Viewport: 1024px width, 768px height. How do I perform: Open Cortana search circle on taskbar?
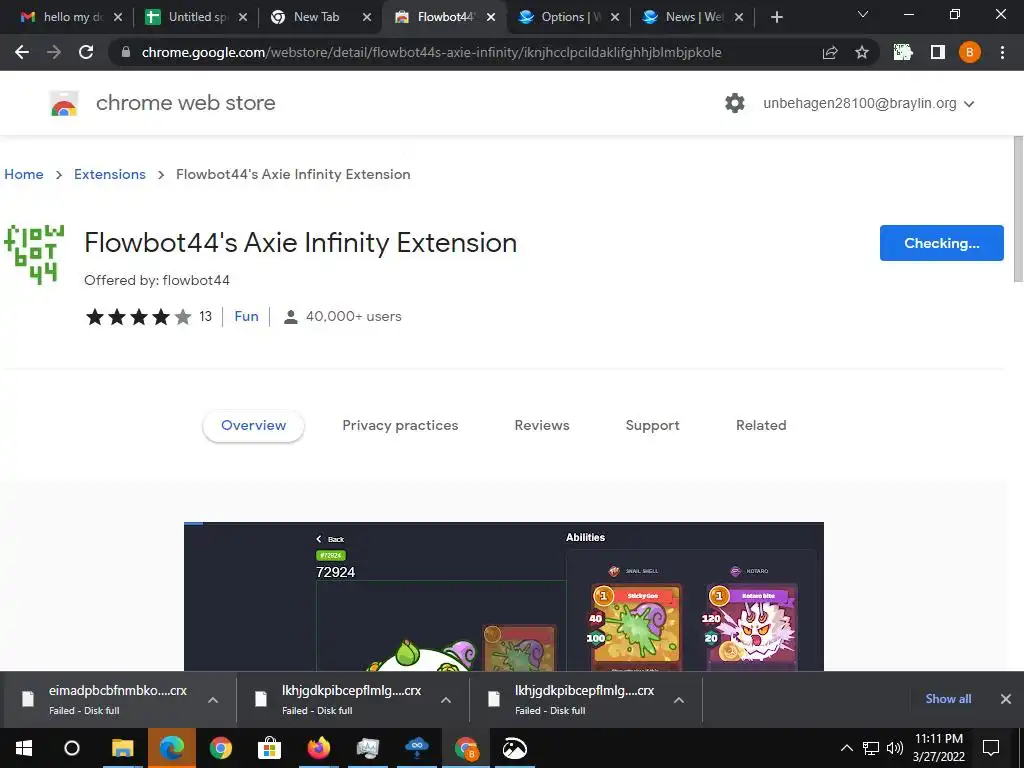(x=72, y=748)
